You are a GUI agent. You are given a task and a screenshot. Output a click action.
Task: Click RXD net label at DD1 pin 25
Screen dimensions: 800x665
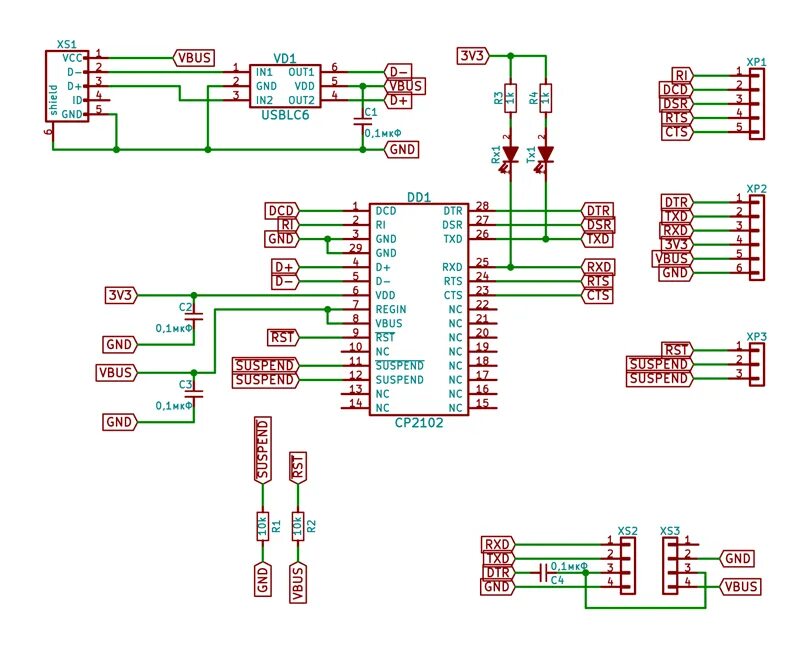click(598, 267)
